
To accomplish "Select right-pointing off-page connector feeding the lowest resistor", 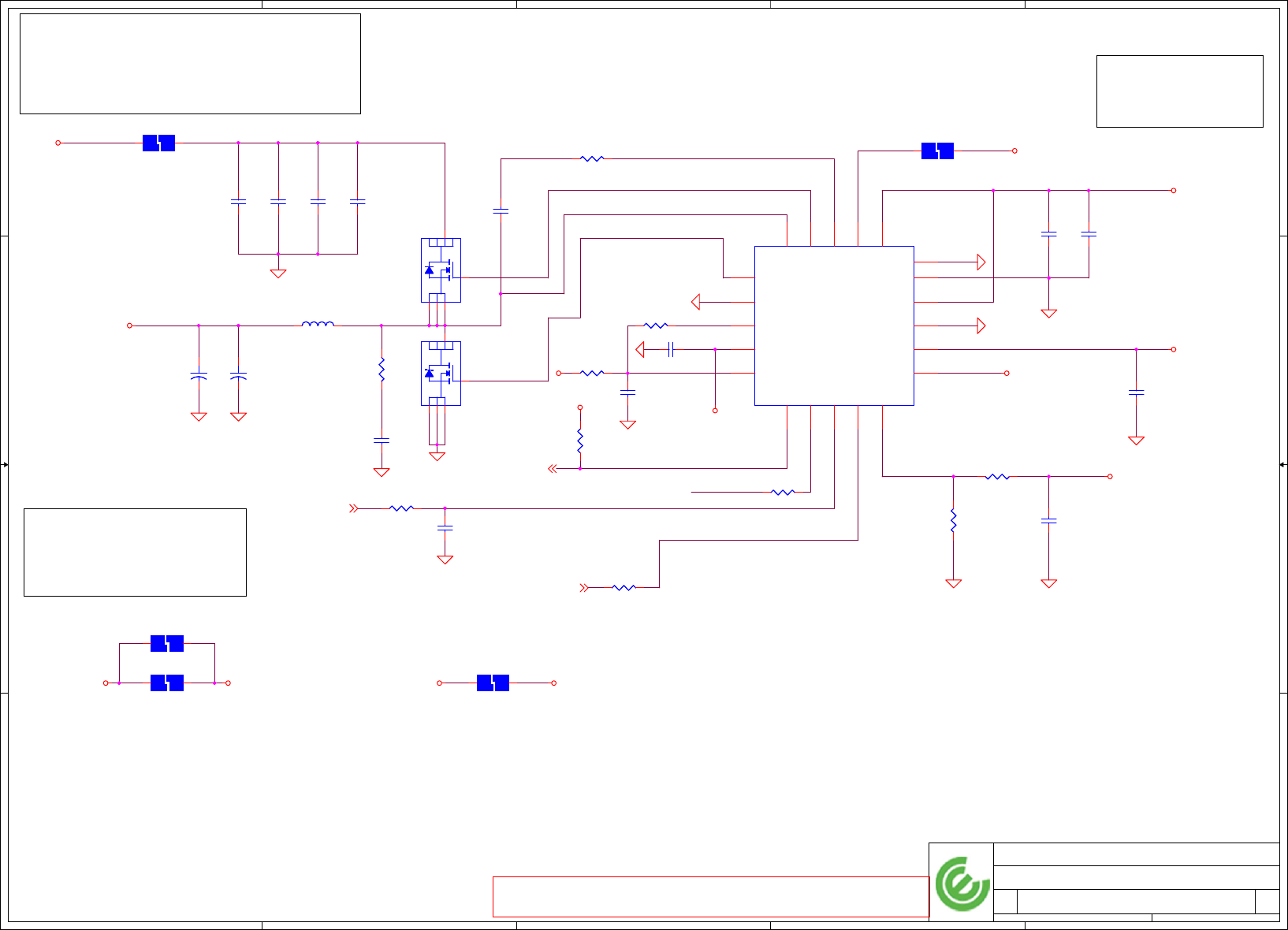I will 584,587.
